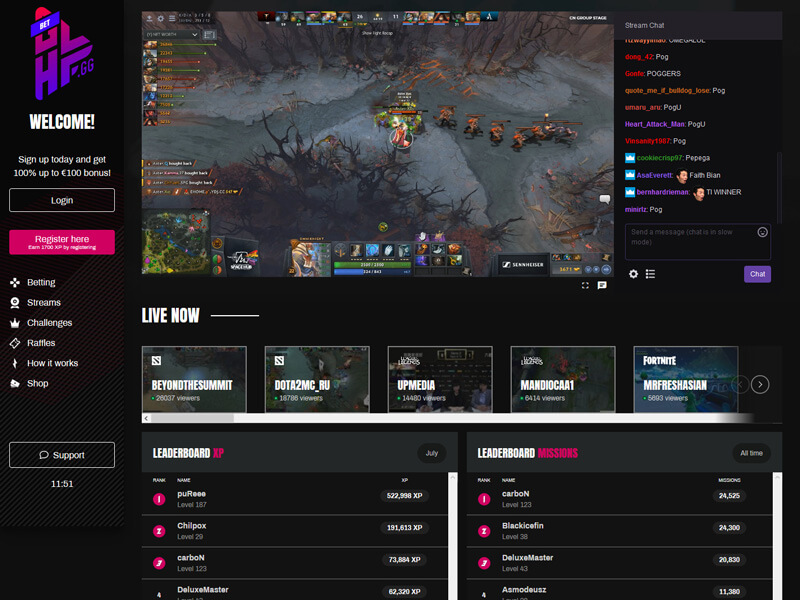This screenshot has height=600, width=800.
Task: Click the Leaderboard XP vertical scrollbar
Action: [453, 536]
